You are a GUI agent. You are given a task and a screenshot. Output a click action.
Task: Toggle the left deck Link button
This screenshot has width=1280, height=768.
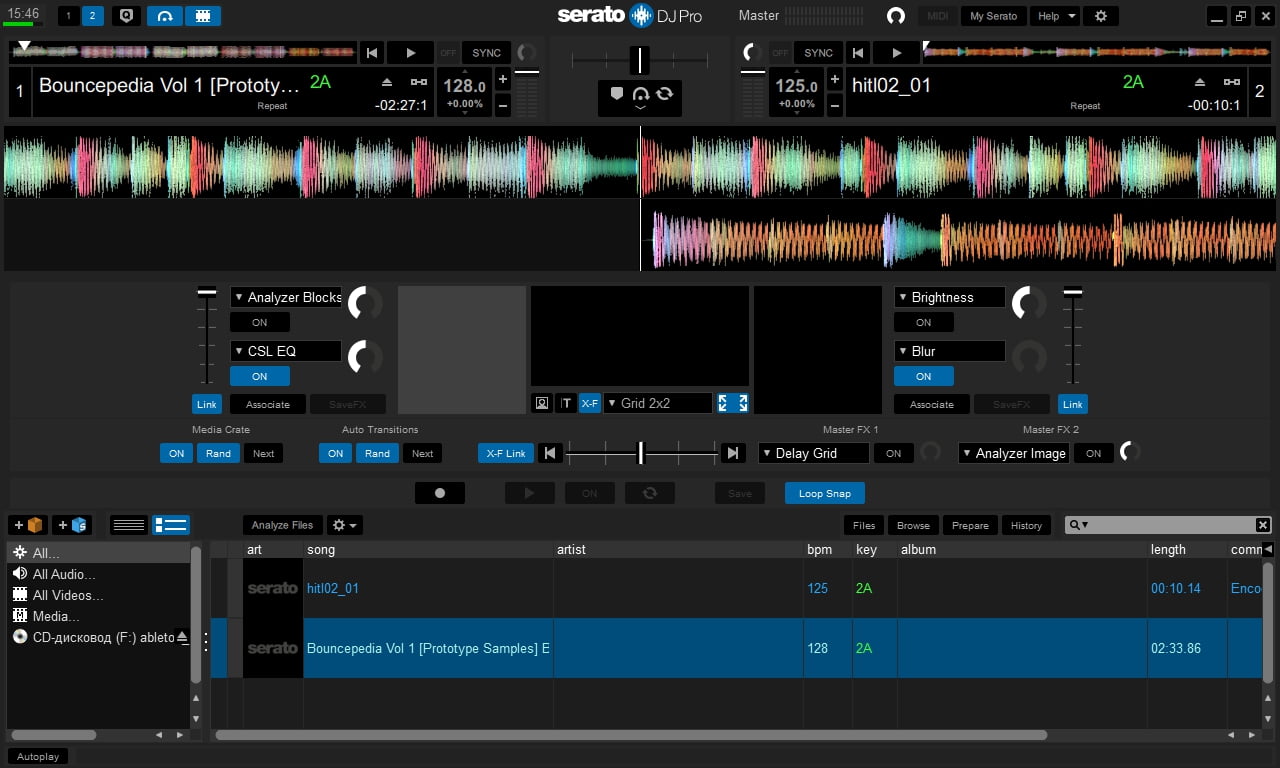point(207,404)
